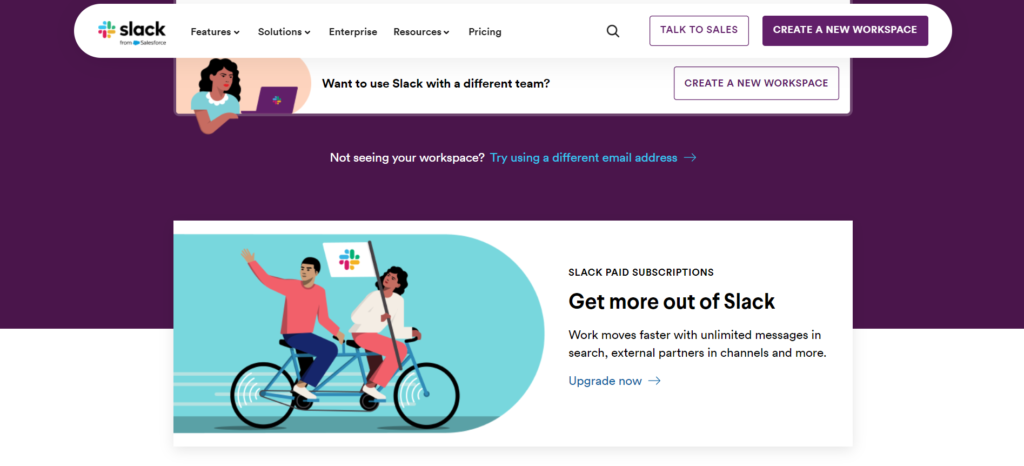Image resolution: width=1024 pixels, height=466 pixels.
Task: Go to the Pricing page
Action: tap(485, 31)
